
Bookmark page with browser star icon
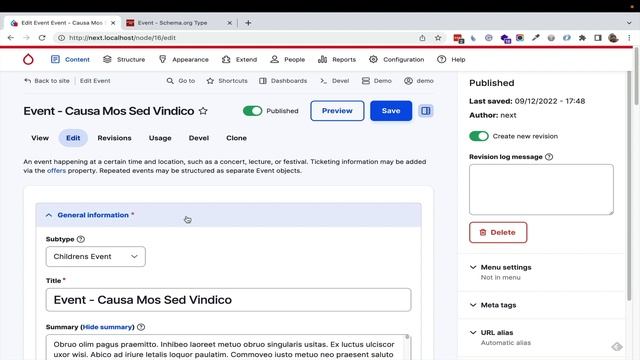point(438,38)
